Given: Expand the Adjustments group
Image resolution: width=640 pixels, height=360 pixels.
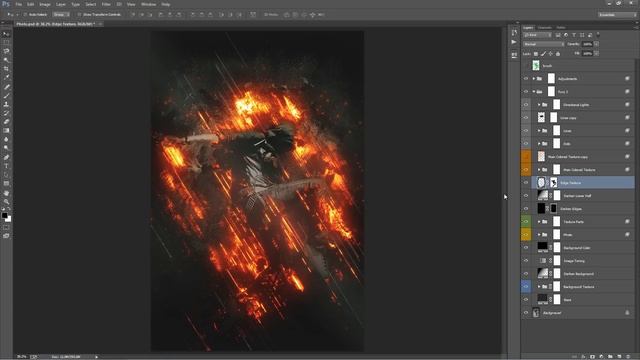Looking at the screenshot, I should coord(533,79).
